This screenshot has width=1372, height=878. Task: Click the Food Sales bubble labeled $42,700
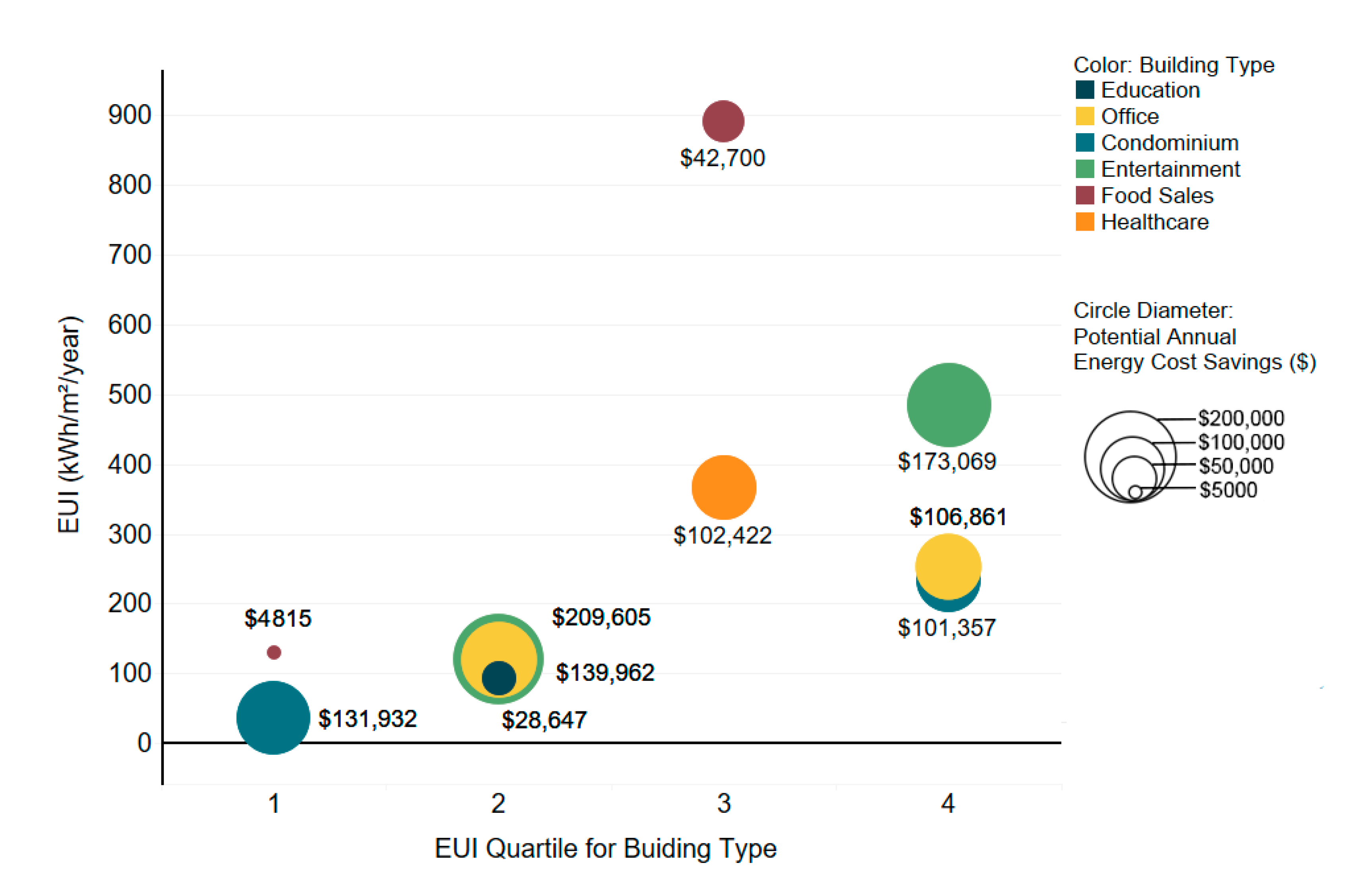(x=723, y=121)
